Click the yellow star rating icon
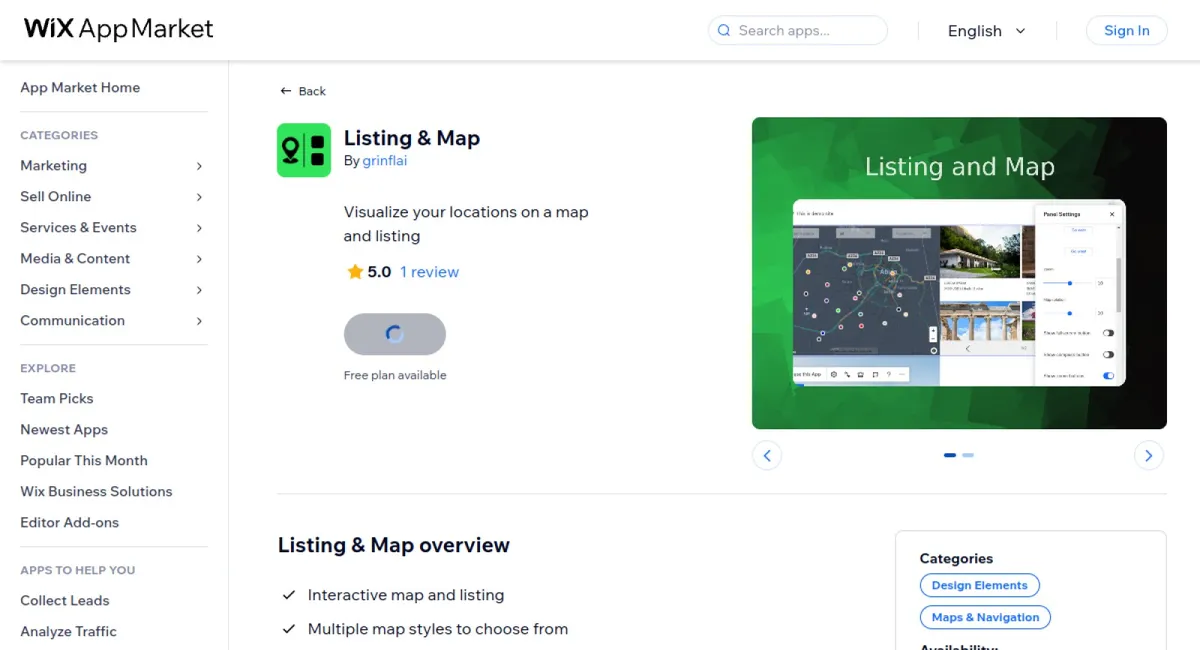 pyautogui.click(x=355, y=272)
